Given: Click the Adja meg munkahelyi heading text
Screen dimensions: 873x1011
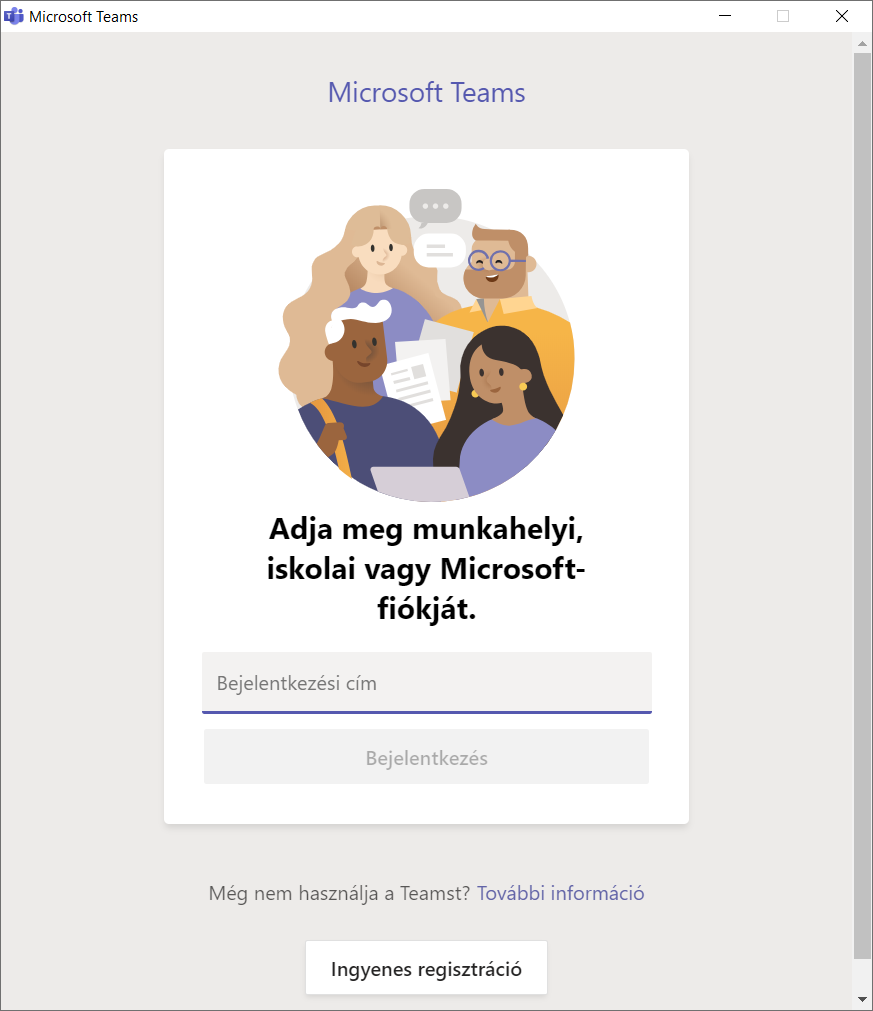Looking at the screenshot, I should 426,569.
